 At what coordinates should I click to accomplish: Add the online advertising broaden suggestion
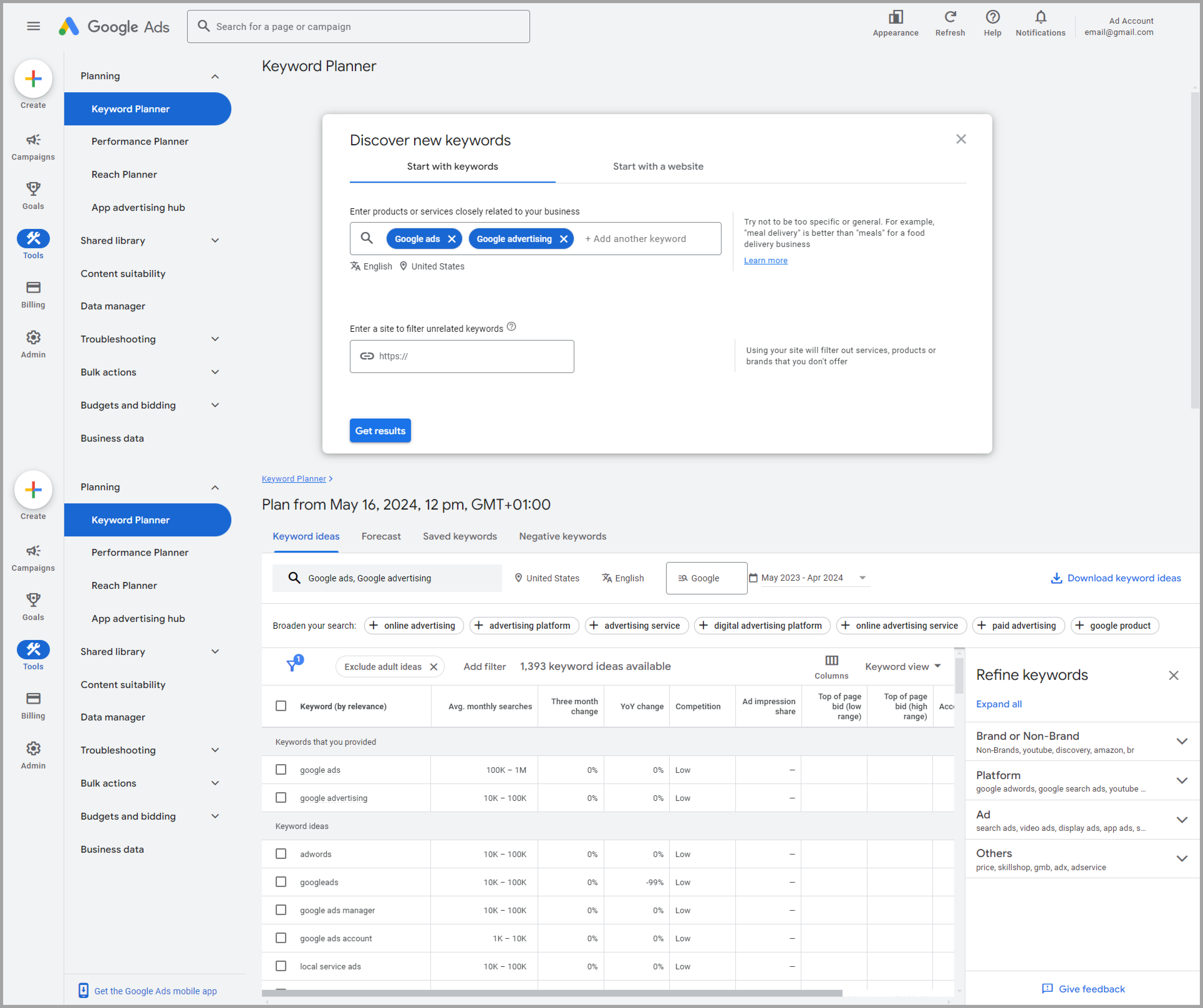click(413, 626)
